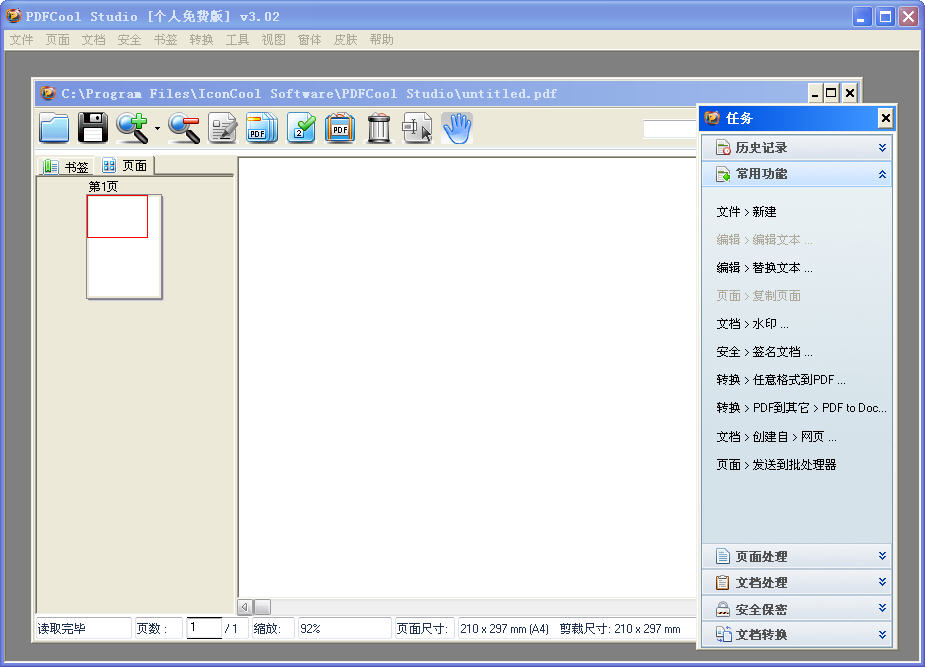Click the PDFCool Studio application icon
This screenshot has height=667, width=925.
click(x=13, y=16)
